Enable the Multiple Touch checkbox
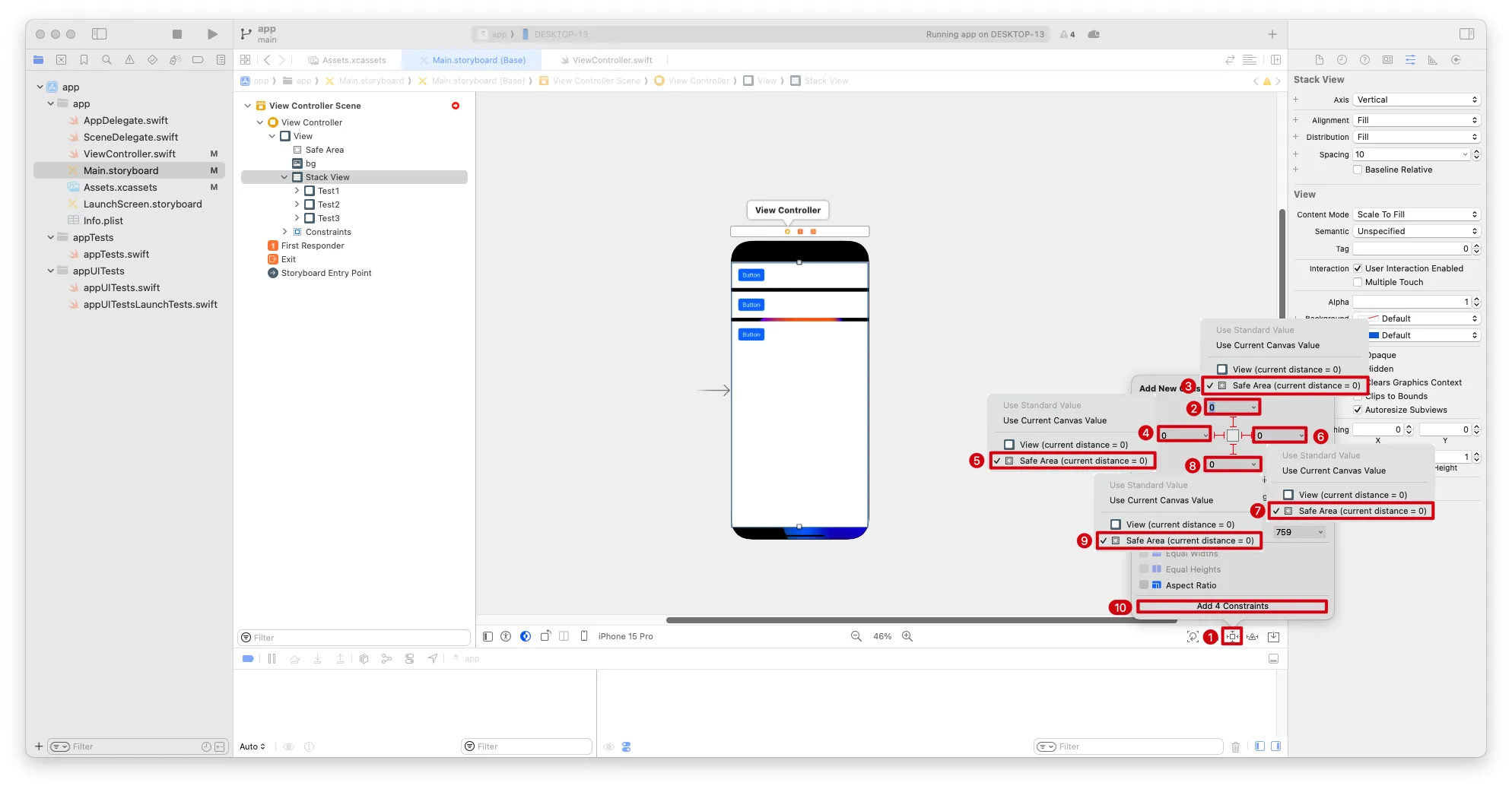 tap(1358, 283)
